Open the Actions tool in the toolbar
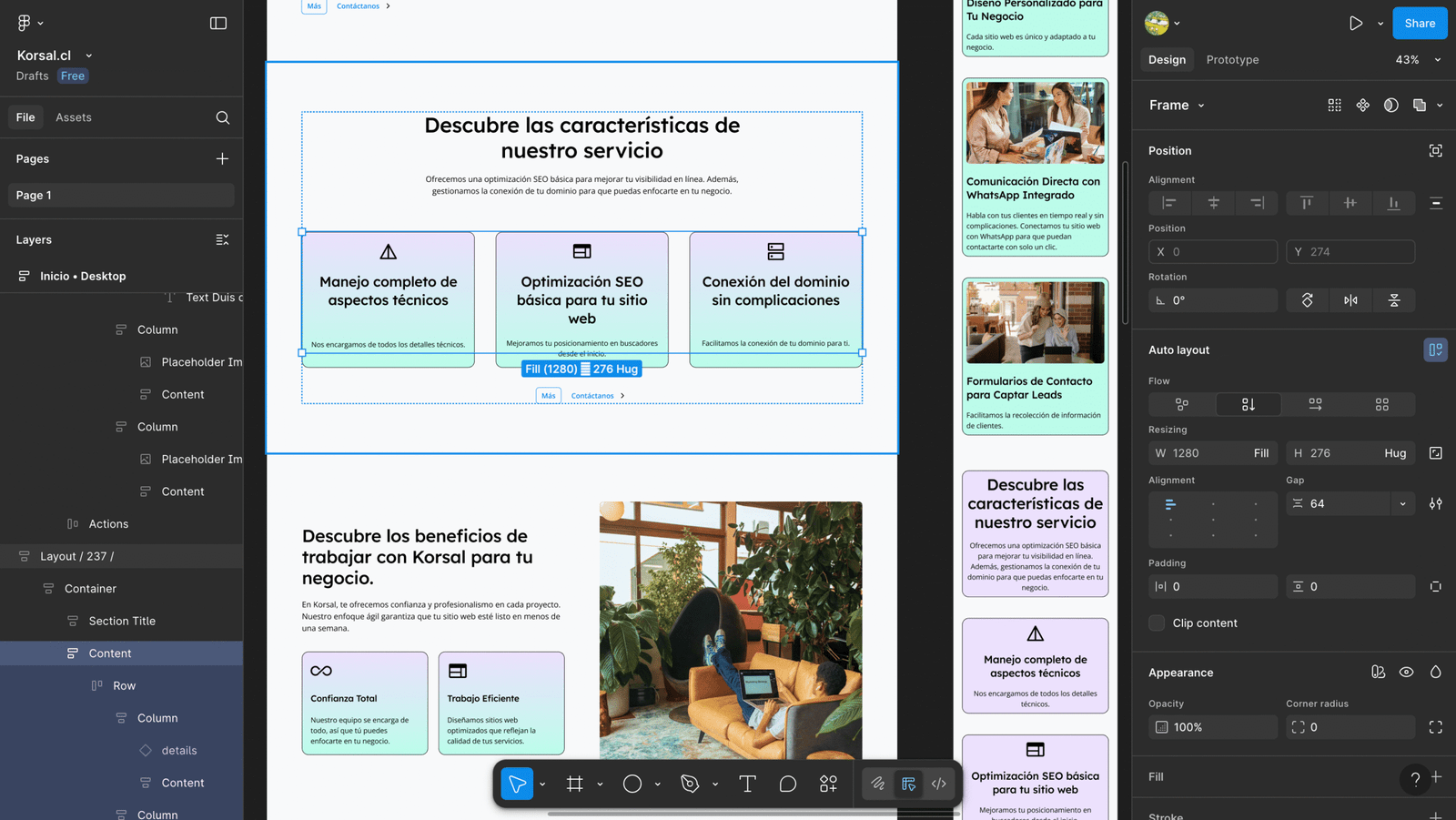The image size is (1456, 820). pyautogui.click(x=828, y=784)
